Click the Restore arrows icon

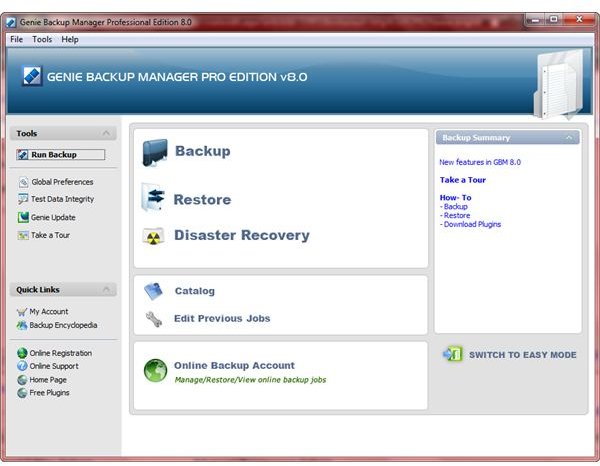point(153,197)
